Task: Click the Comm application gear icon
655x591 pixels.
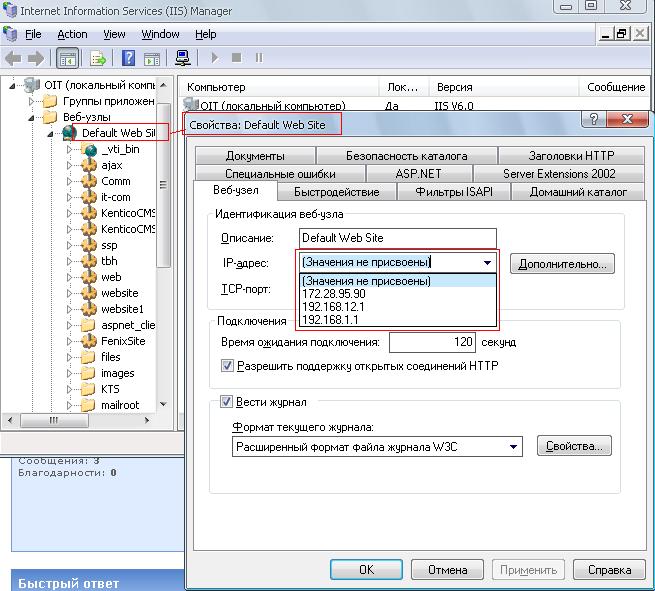Action: [x=89, y=181]
